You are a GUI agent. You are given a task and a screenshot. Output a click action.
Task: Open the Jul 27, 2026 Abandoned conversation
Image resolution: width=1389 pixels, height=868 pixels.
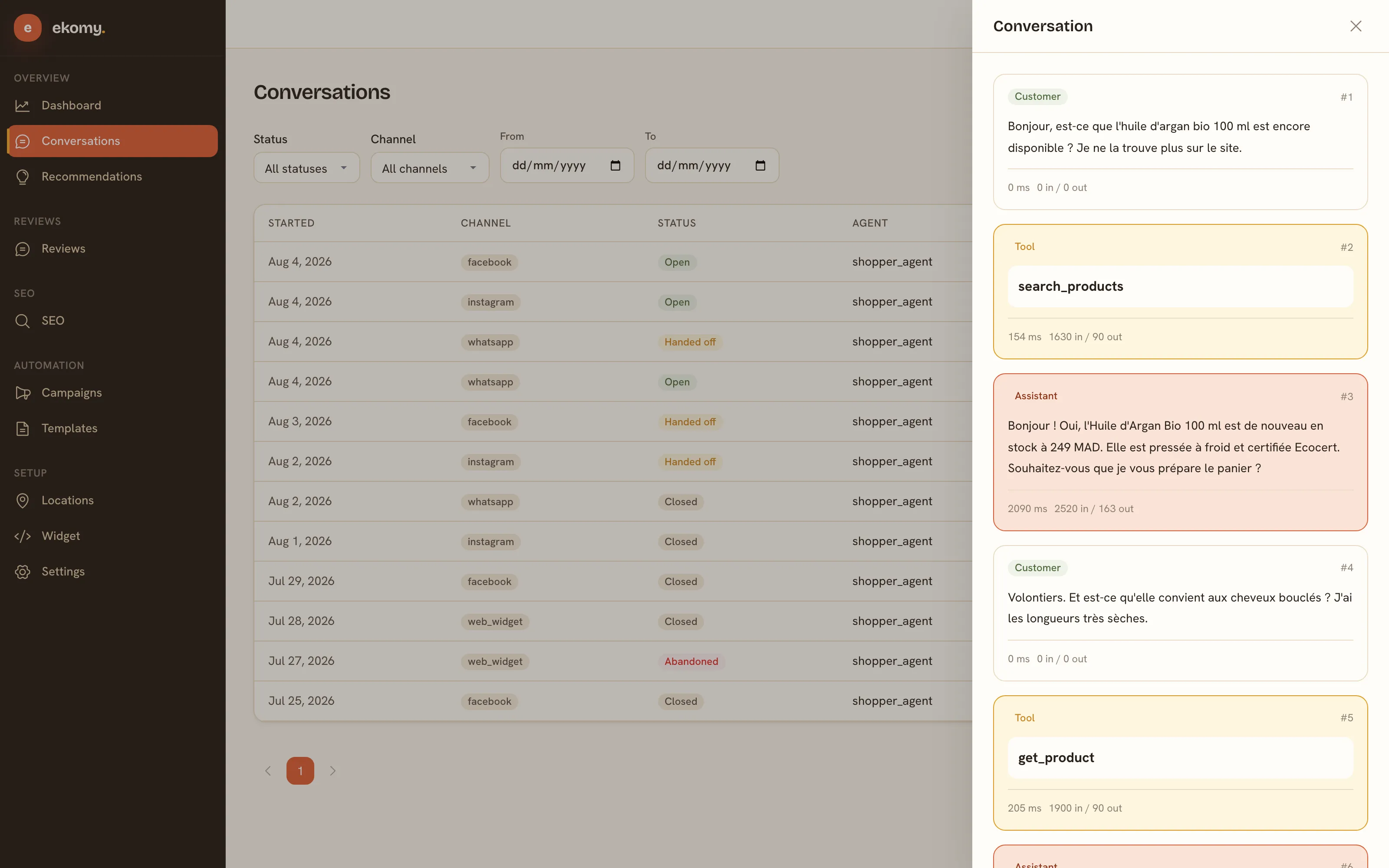(613, 661)
